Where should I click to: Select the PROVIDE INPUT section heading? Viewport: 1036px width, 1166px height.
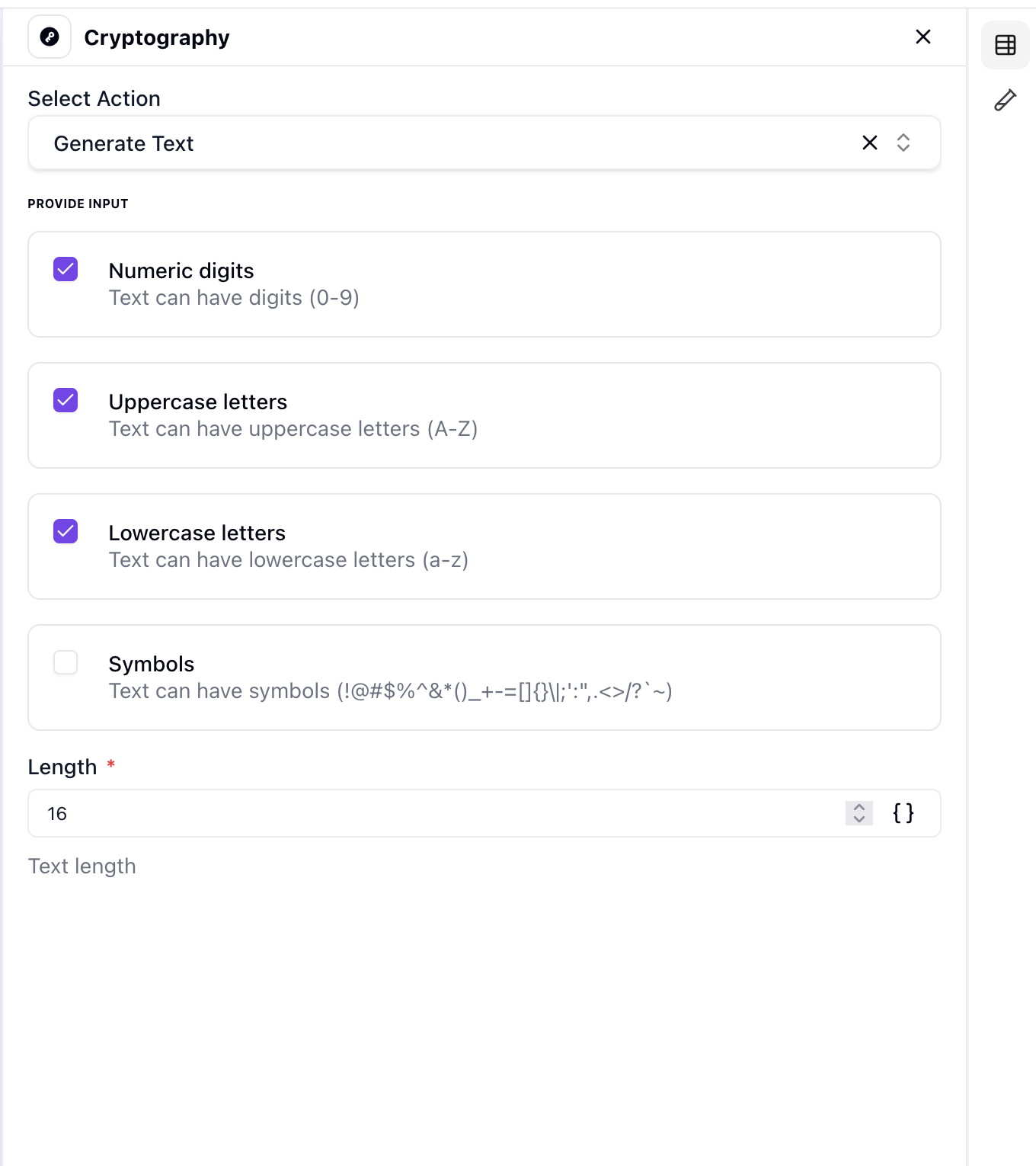78,203
